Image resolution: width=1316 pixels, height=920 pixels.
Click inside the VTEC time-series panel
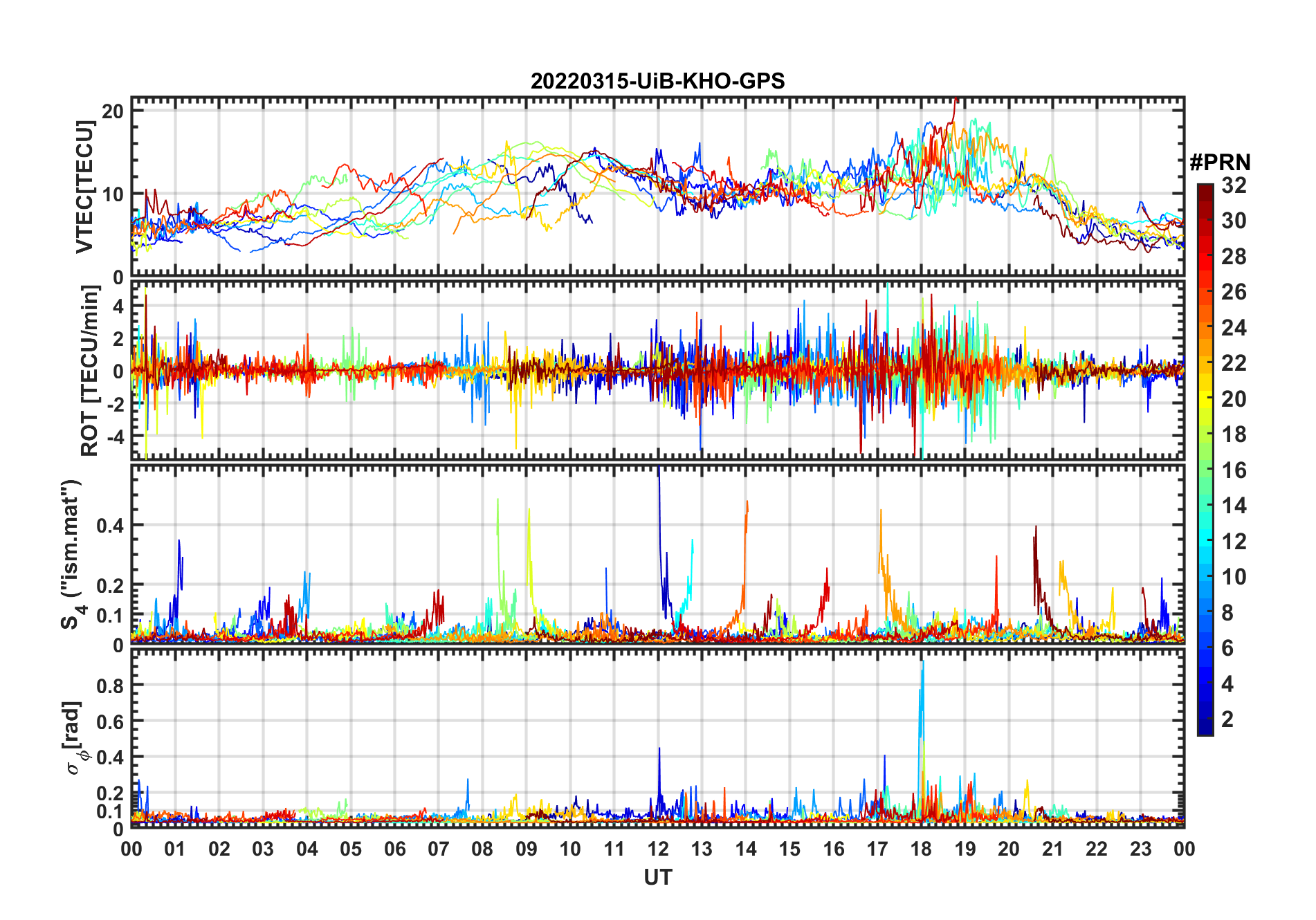657,187
